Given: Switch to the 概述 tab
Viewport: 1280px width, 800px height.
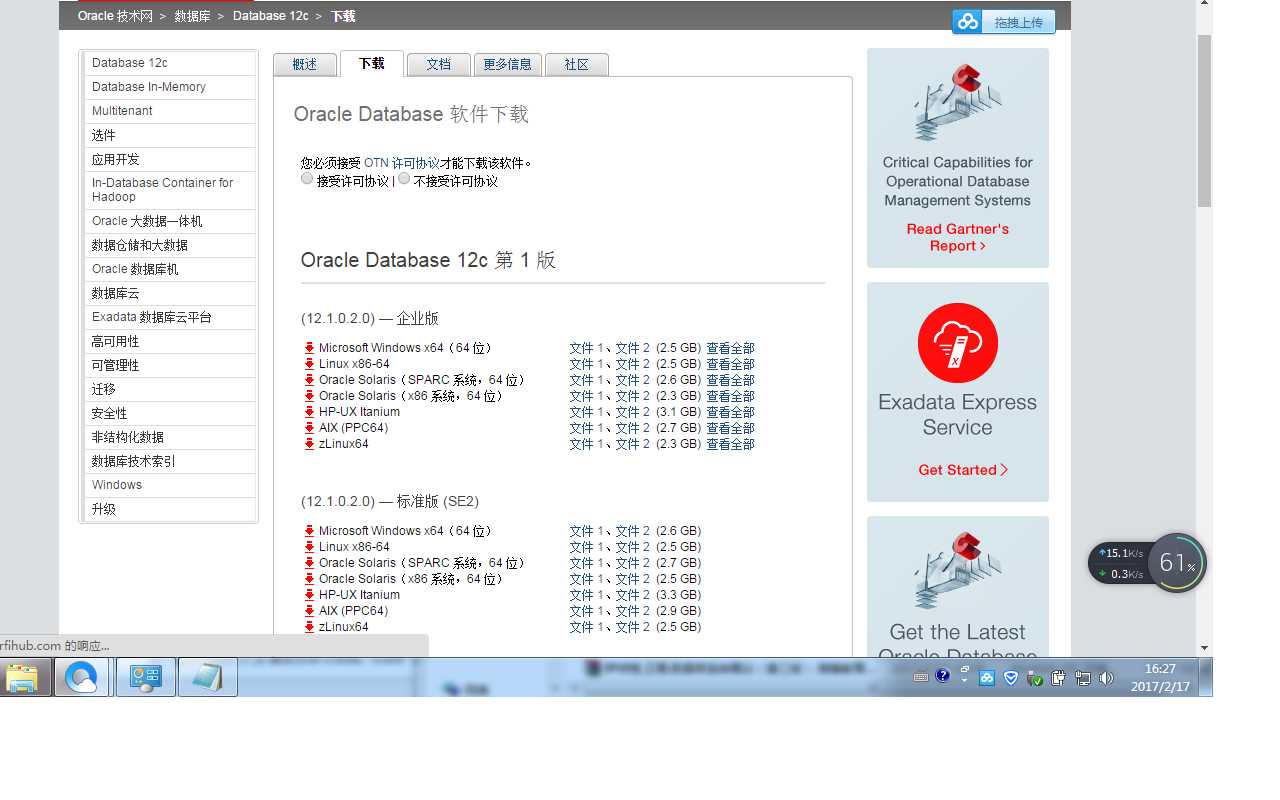Looking at the screenshot, I should (305, 64).
